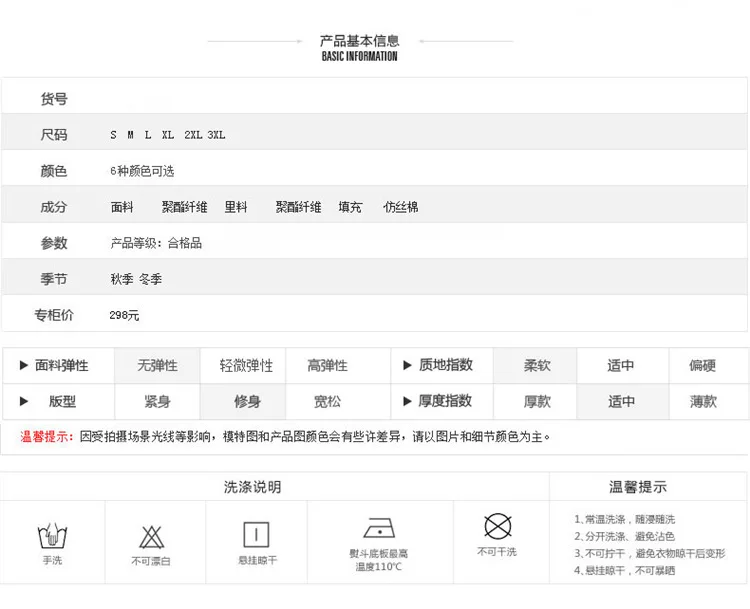Screen dimensions: 750x609
Task: Click the 颜色 row label
Action: 54,171
